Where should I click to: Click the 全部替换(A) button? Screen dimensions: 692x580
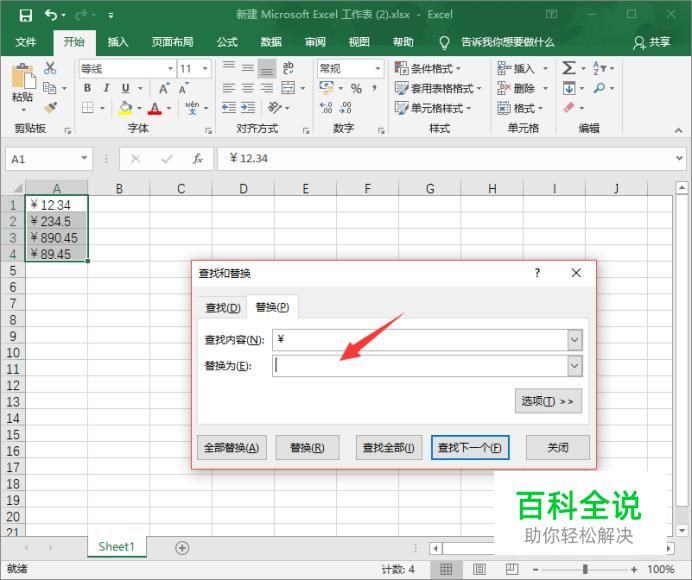click(x=232, y=448)
